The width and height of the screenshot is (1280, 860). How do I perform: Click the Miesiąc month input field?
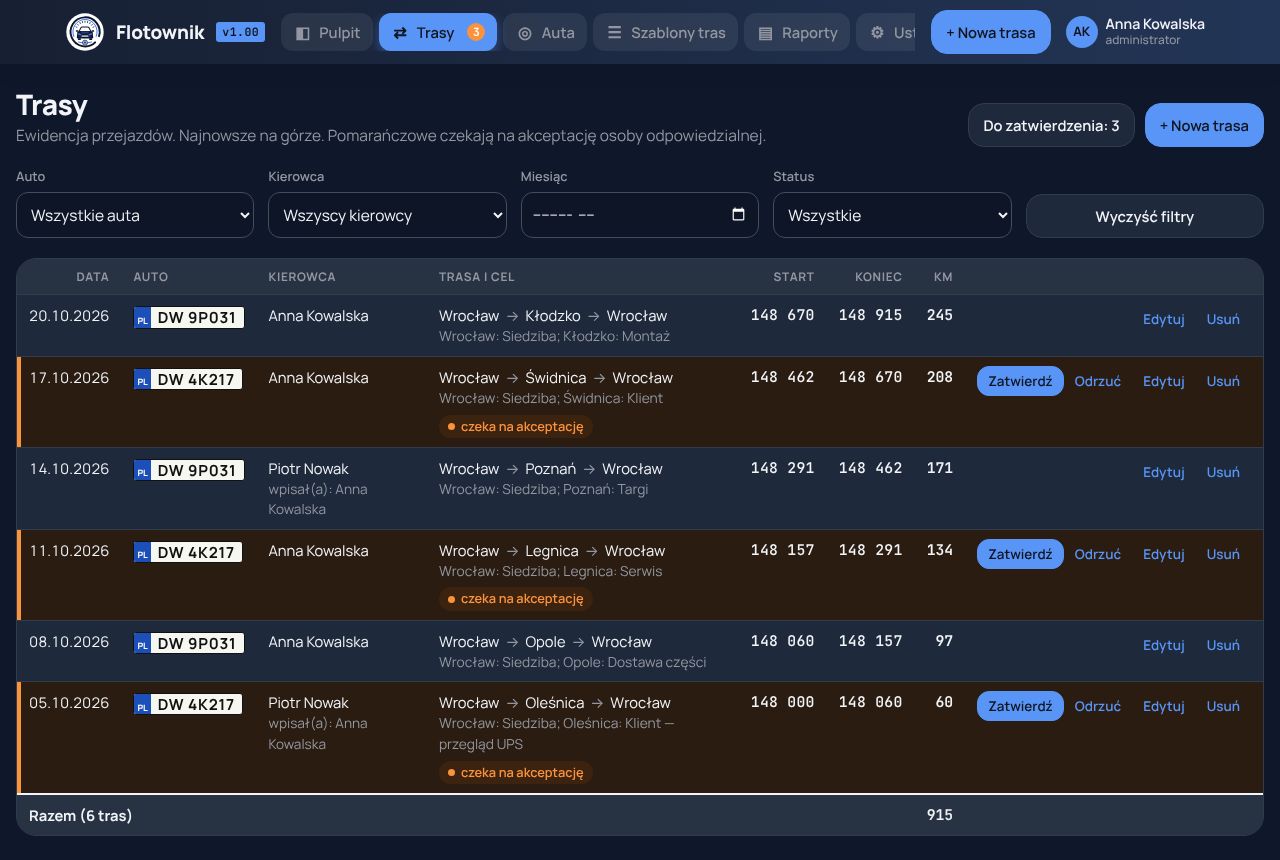pos(640,215)
